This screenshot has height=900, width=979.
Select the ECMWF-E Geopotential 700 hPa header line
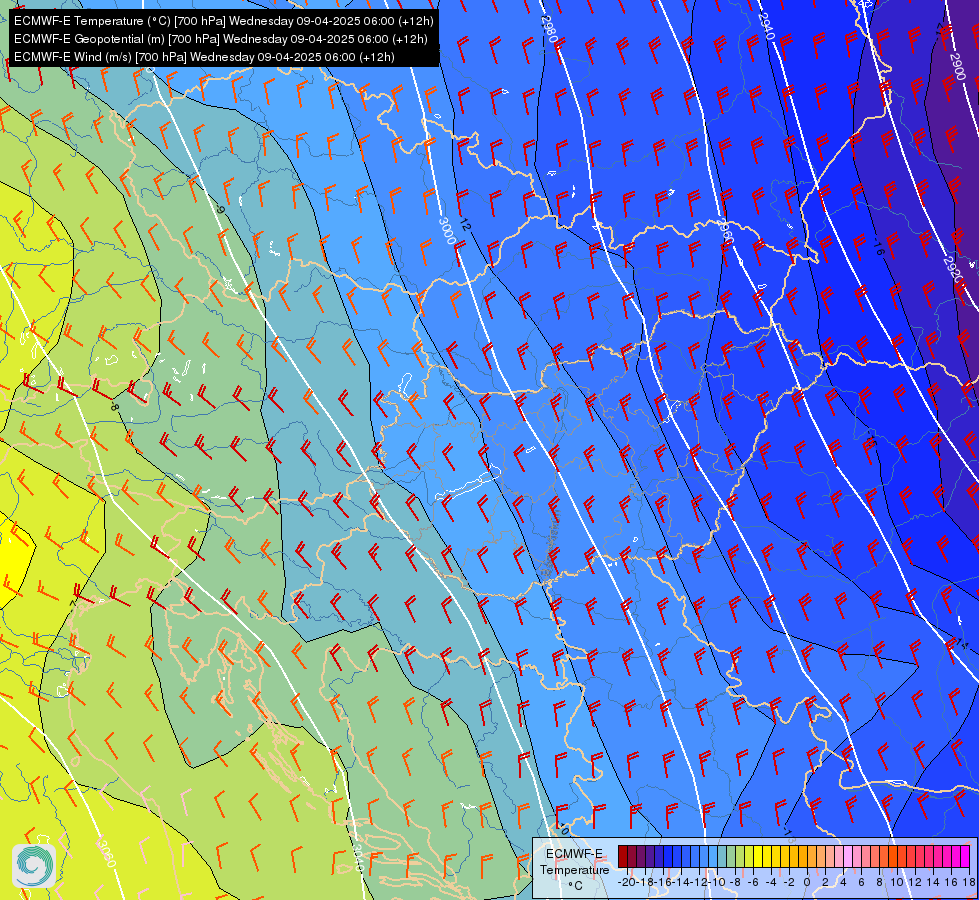tap(220, 39)
